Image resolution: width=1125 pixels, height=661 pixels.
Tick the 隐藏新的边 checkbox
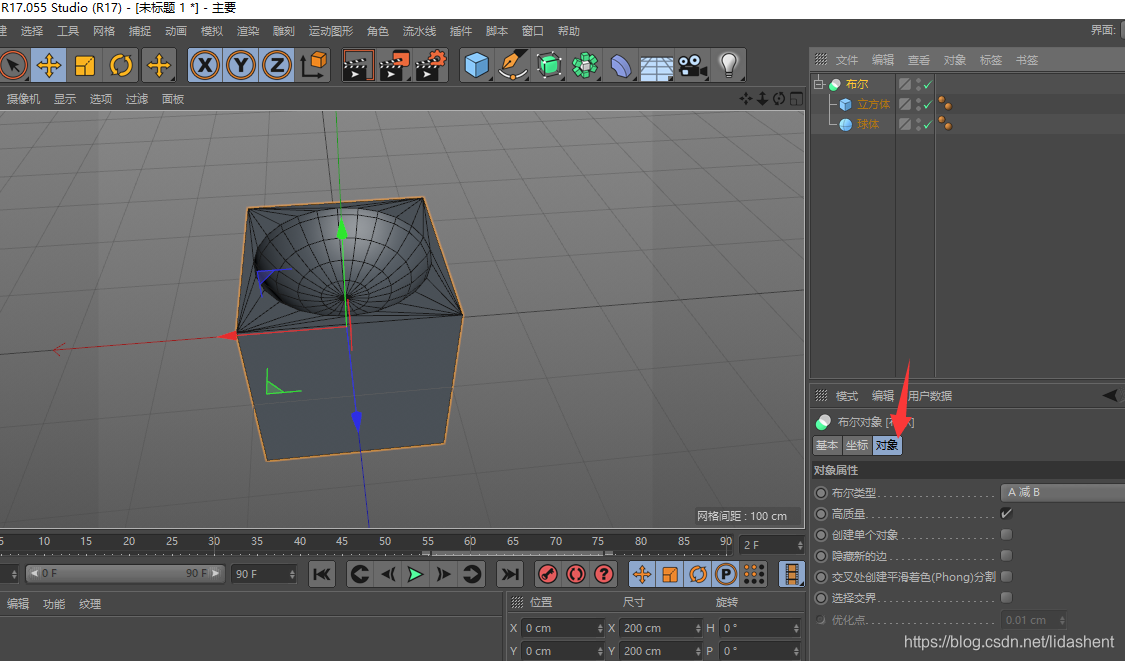1006,556
